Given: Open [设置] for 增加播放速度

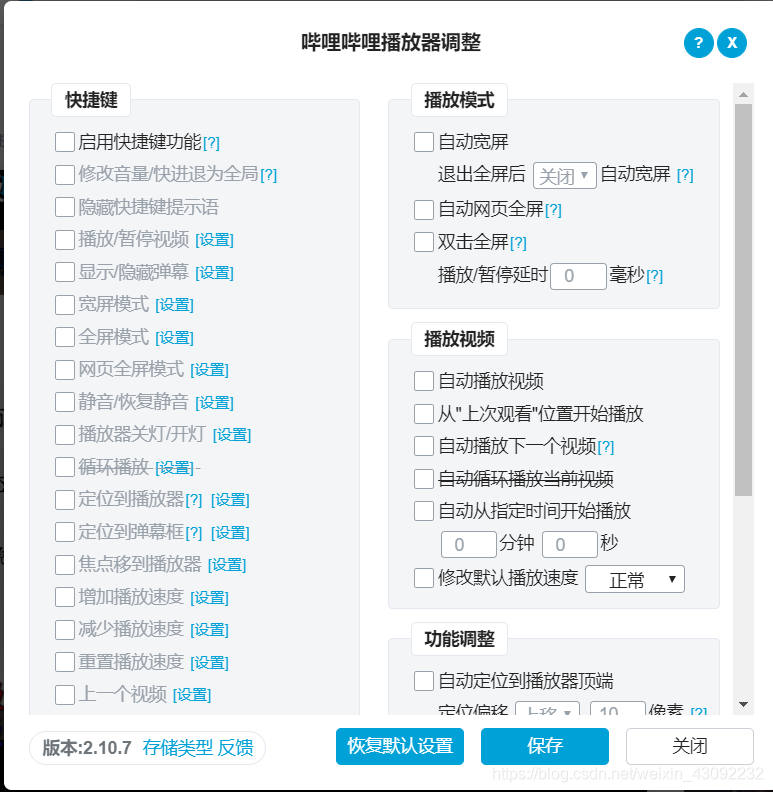Looking at the screenshot, I should coord(209,598).
